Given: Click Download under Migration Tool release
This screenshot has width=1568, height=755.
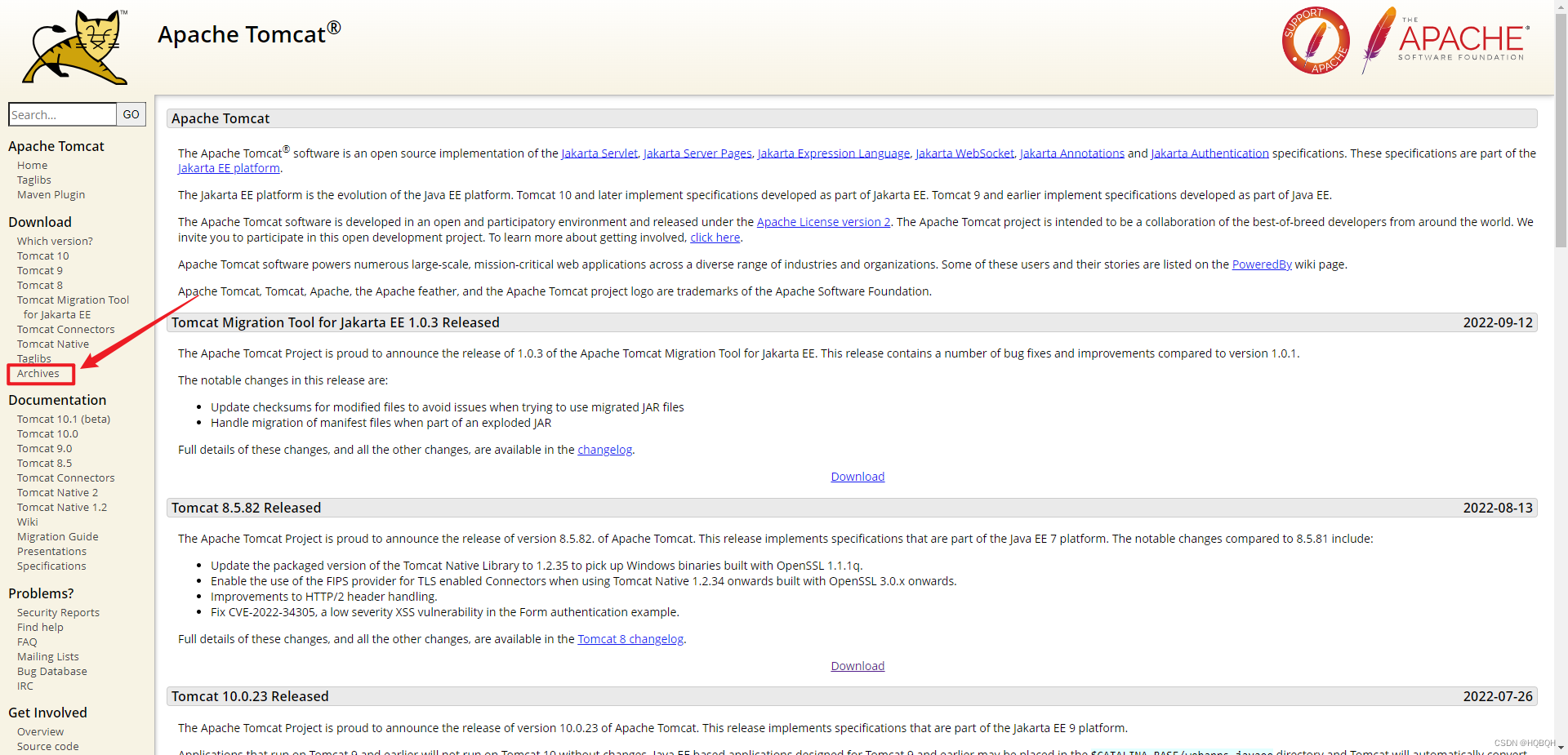Looking at the screenshot, I should coord(857,477).
